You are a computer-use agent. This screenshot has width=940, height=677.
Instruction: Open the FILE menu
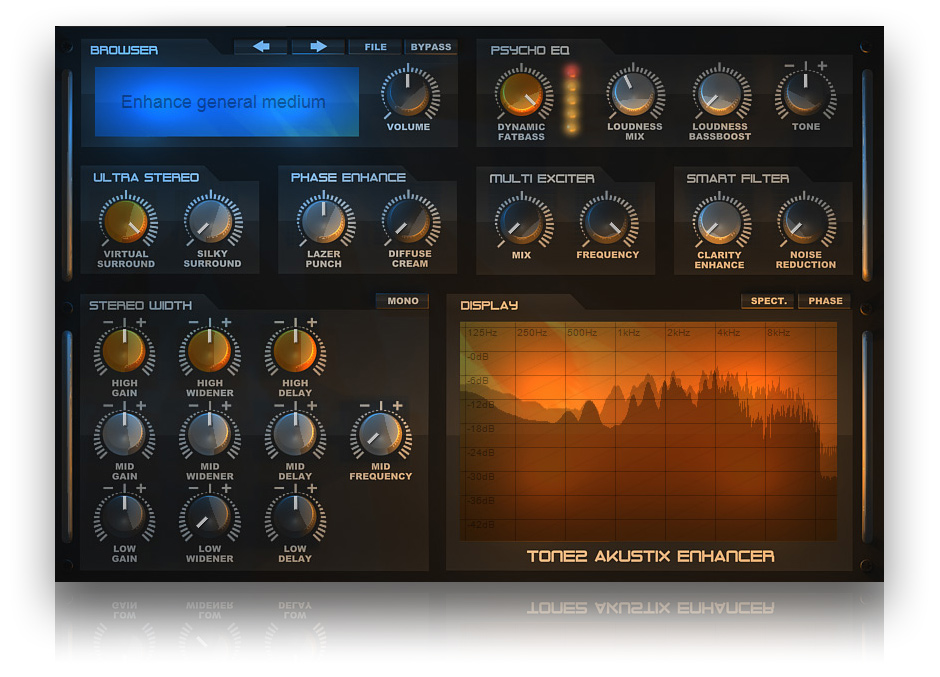point(375,47)
